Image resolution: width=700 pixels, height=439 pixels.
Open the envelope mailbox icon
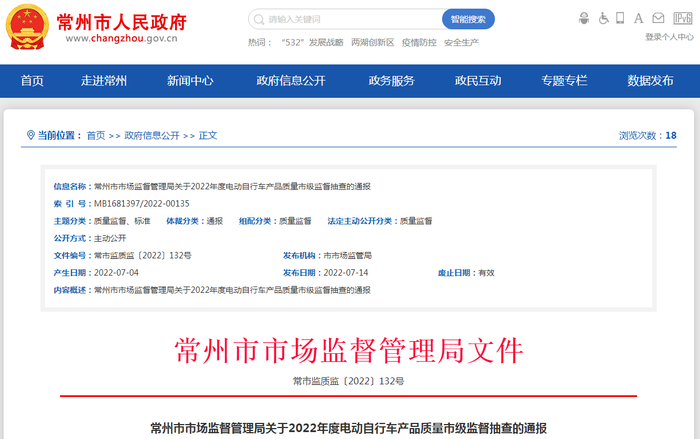[x=658, y=18]
